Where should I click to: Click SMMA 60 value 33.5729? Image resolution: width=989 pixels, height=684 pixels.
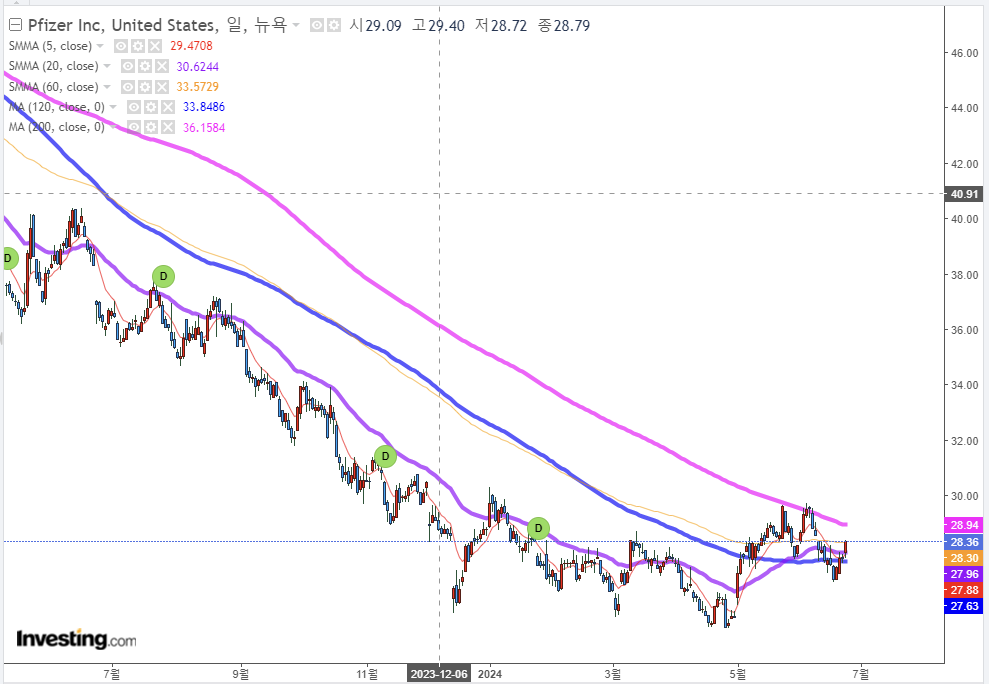coord(197,87)
